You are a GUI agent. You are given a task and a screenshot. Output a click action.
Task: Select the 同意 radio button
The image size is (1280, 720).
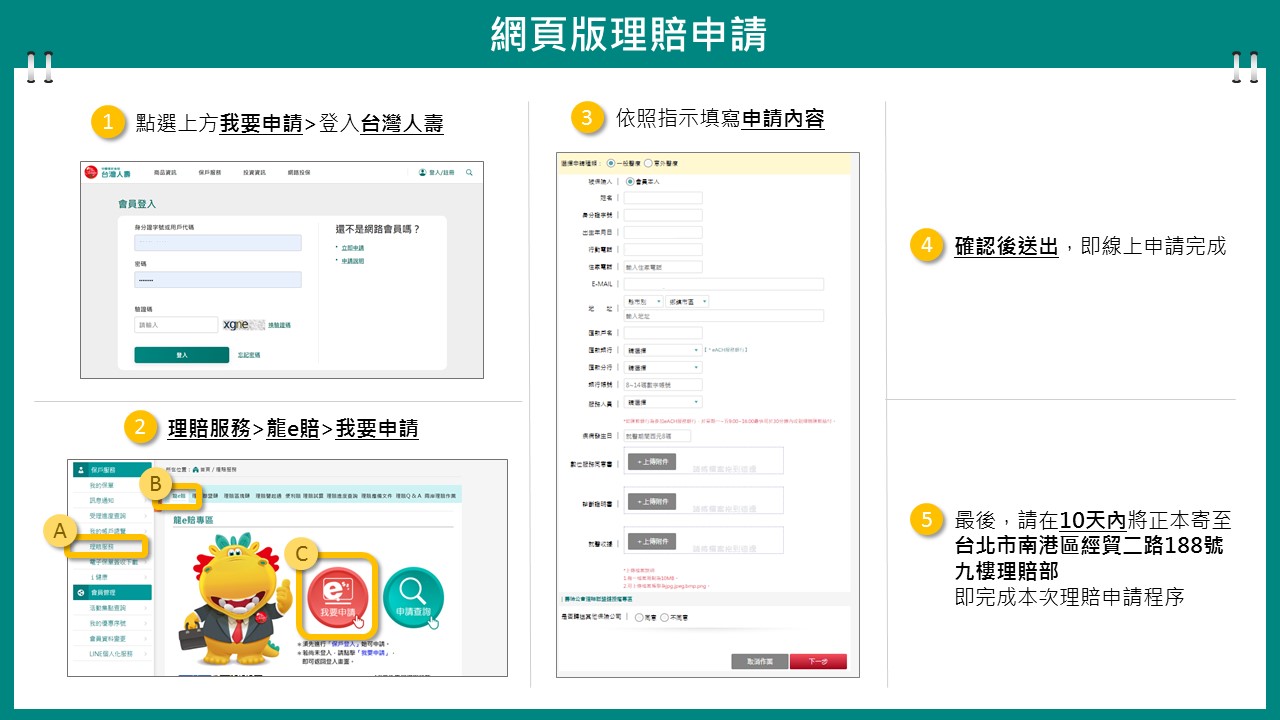639,618
